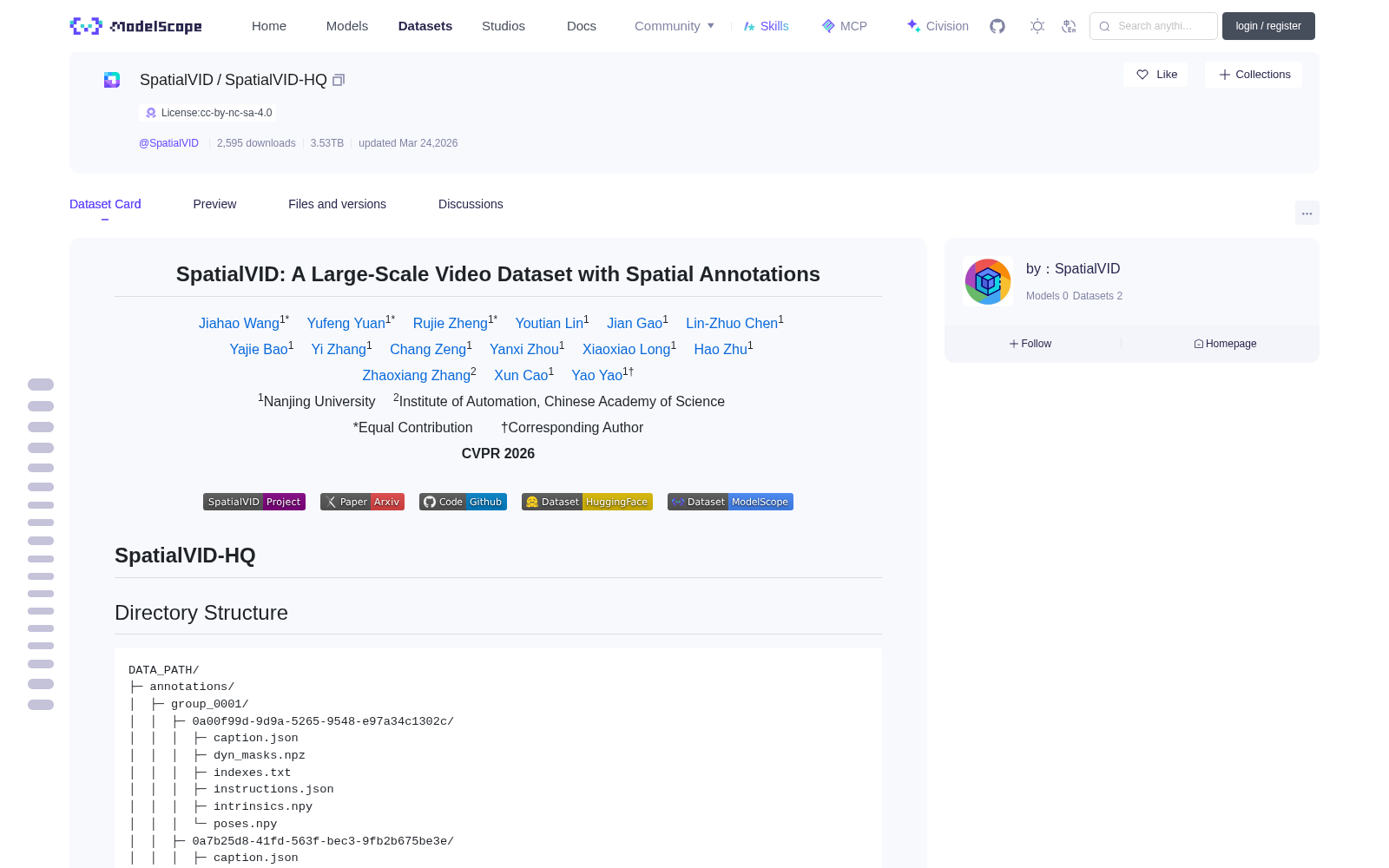1389x868 pixels.
Task: Open author Rujie Zheng's link
Action: [450, 324]
